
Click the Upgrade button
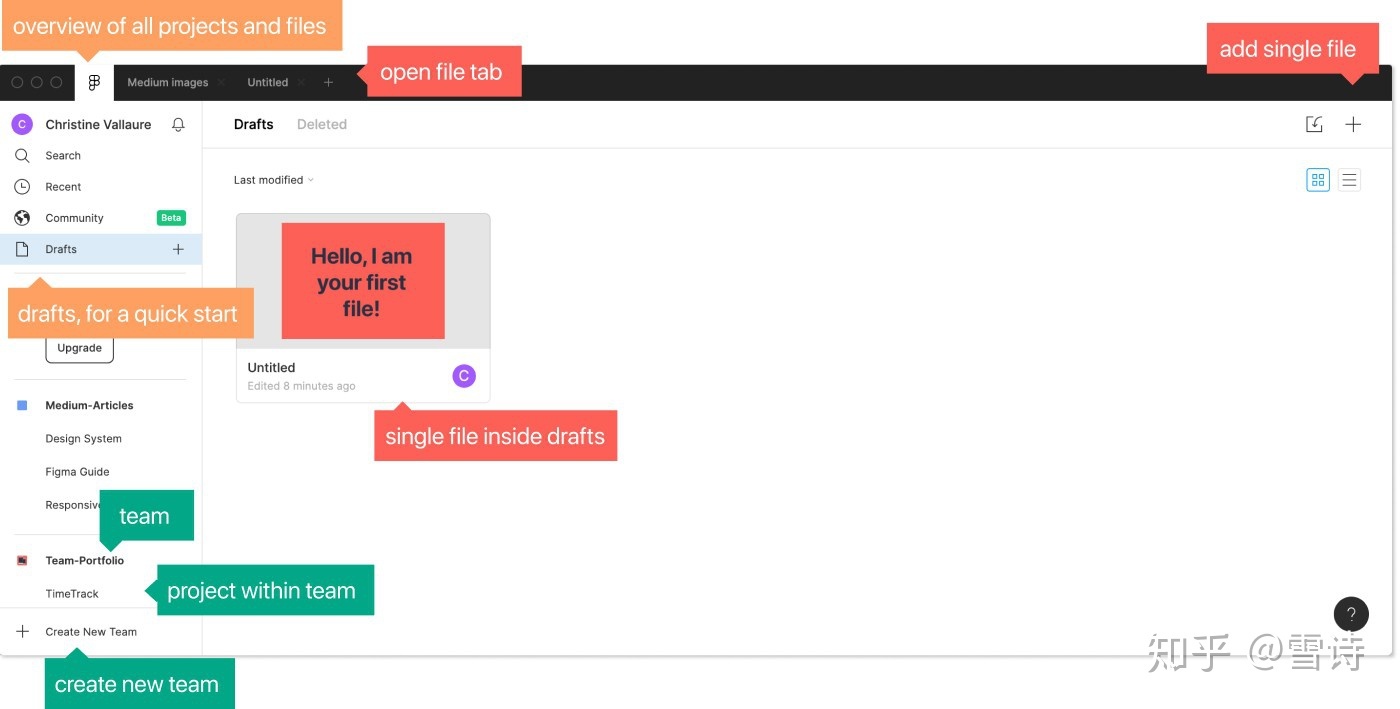pos(79,348)
